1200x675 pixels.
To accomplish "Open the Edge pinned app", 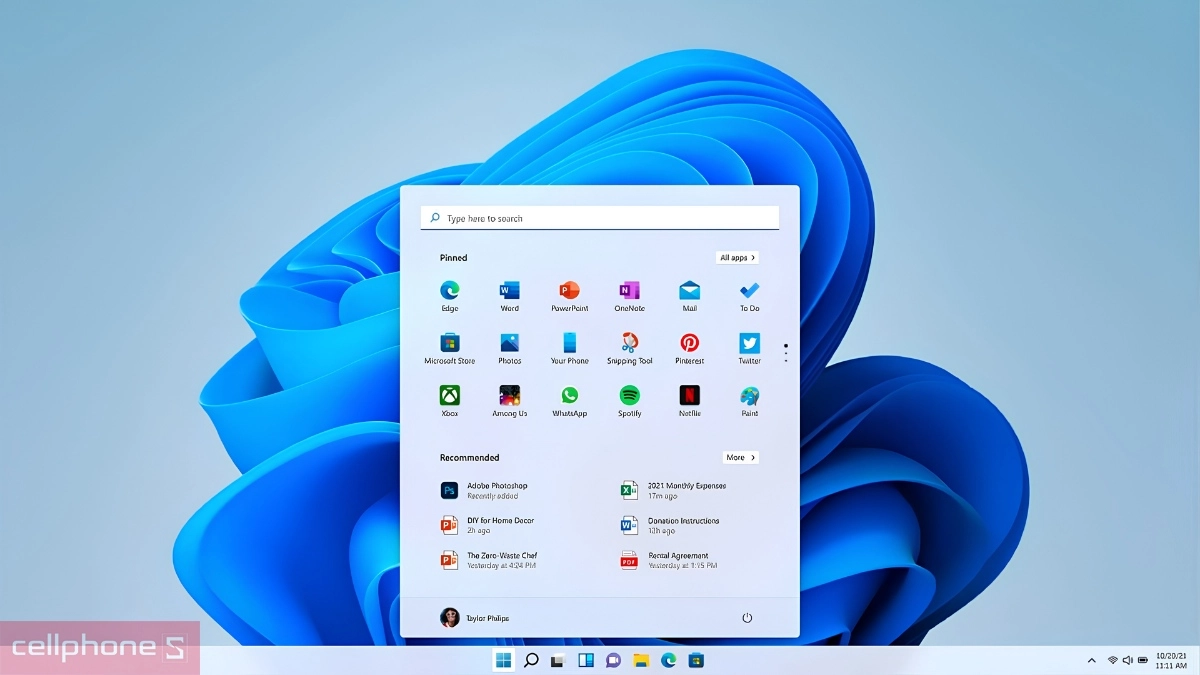I will point(450,296).
